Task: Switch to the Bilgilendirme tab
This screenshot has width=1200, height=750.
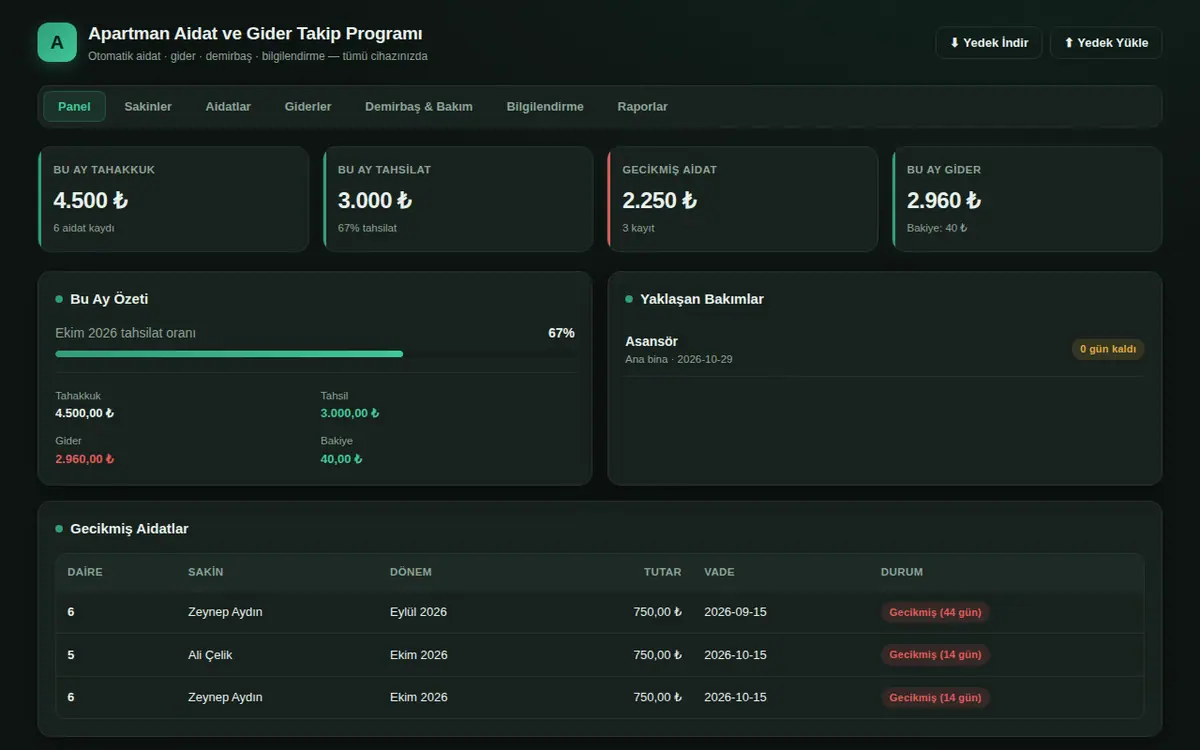Action: tap(545, 106)
